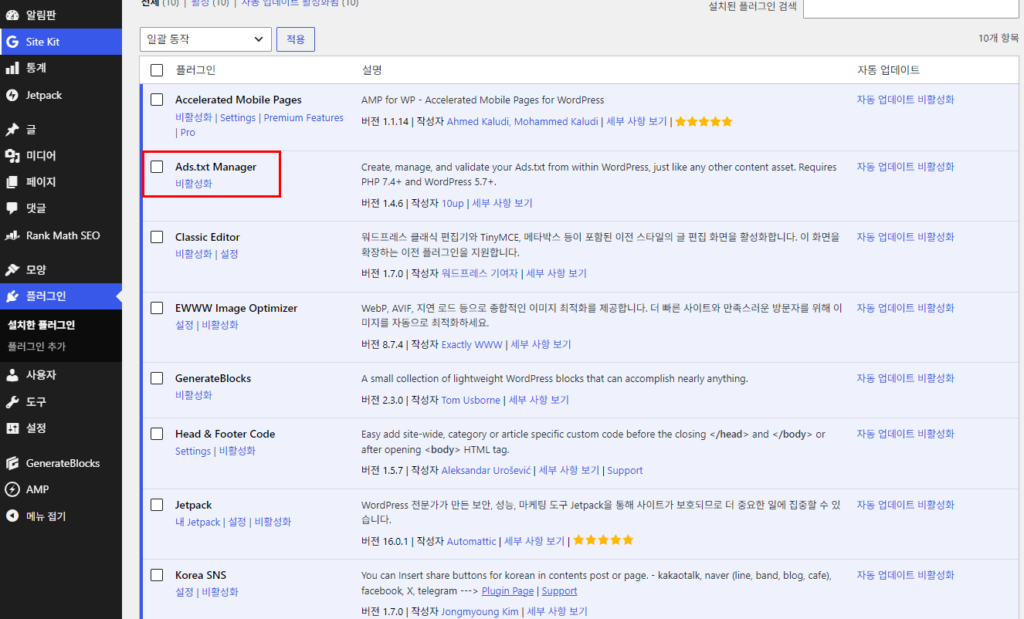Screen dimensions: 1024x619
Task: Check the Head & Footer Code checkbox
Action: click(x=157, y=434)
